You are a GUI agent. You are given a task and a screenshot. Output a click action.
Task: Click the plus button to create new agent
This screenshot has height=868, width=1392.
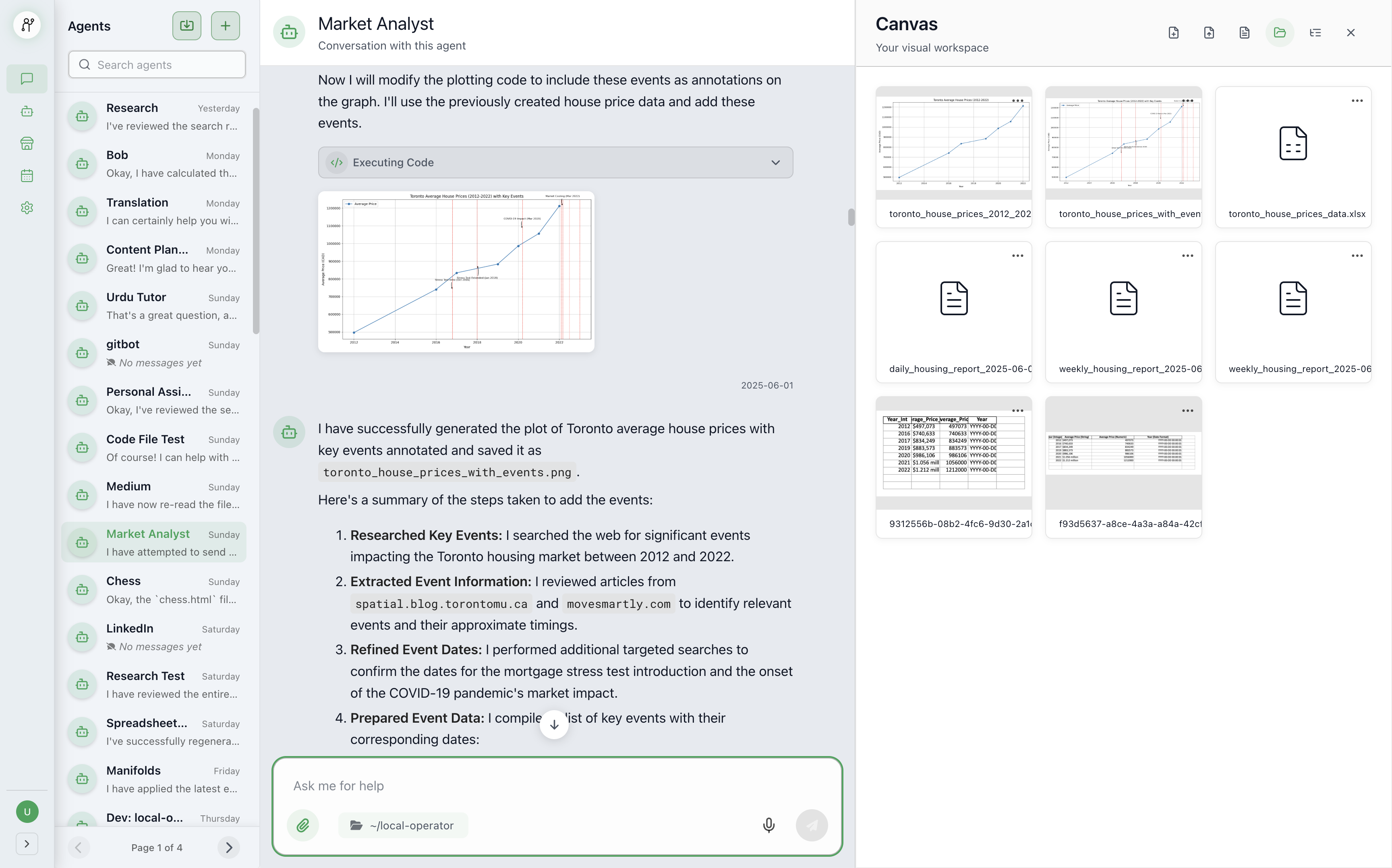pyautogui.click(x=225, y=26)
